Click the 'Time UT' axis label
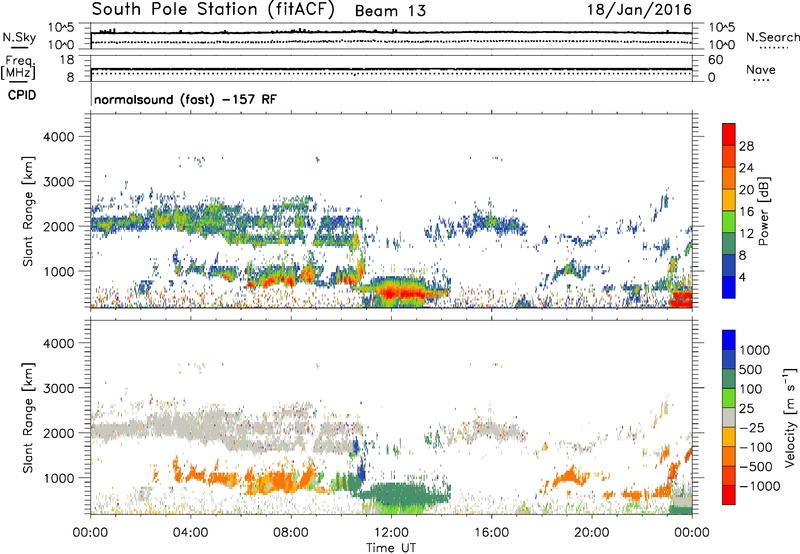 pos(391,548)
